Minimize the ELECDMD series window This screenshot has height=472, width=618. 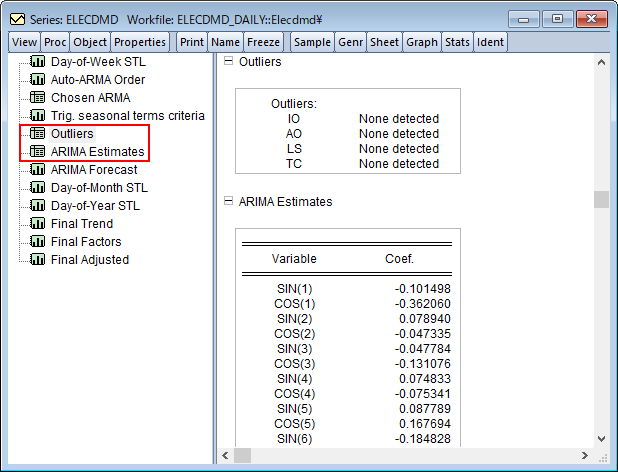click(523, 19)
